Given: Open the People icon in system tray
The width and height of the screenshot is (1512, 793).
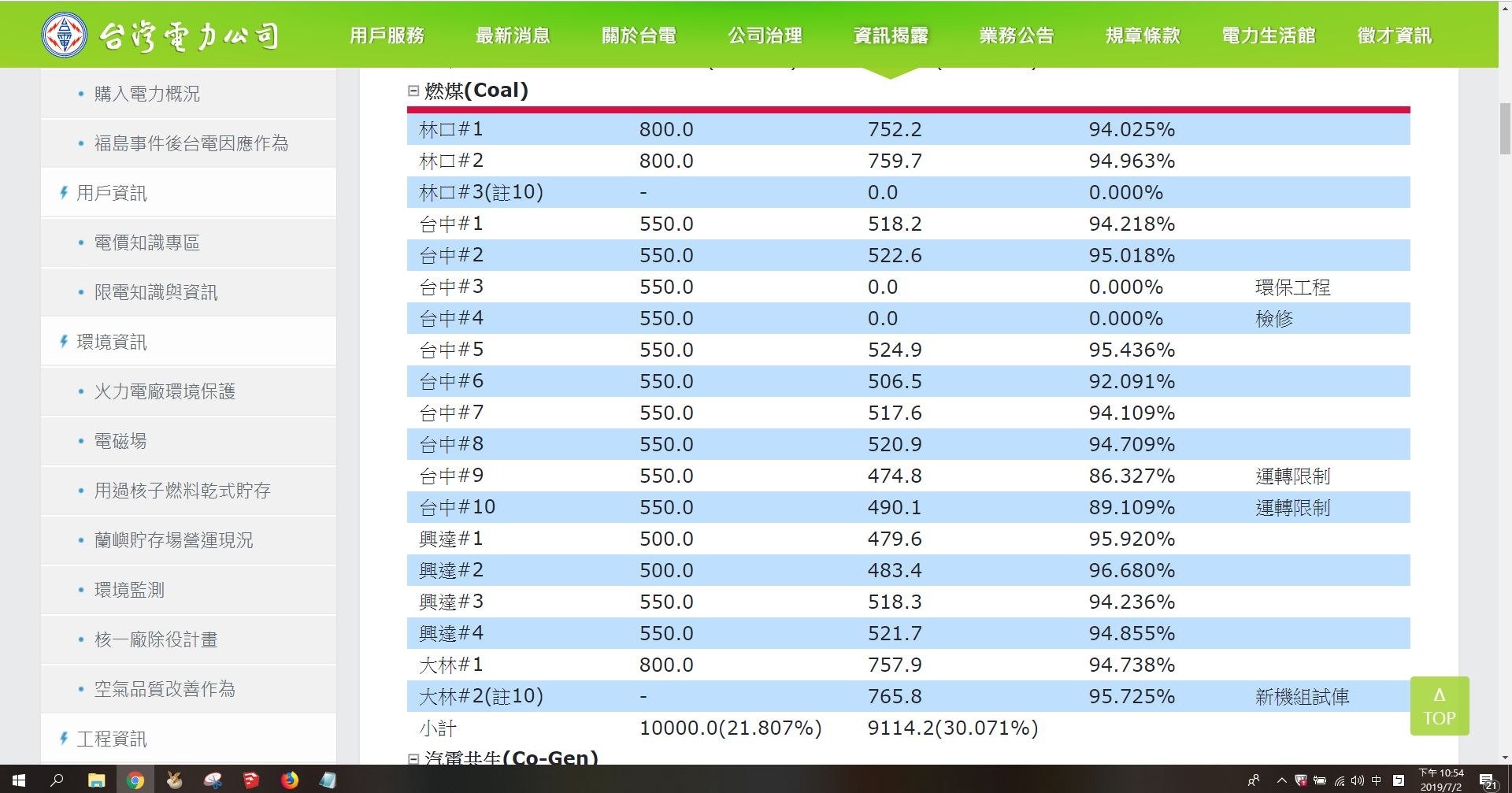Looking at the screenshot, I should pyautogui.click(x=1253, y=780).
